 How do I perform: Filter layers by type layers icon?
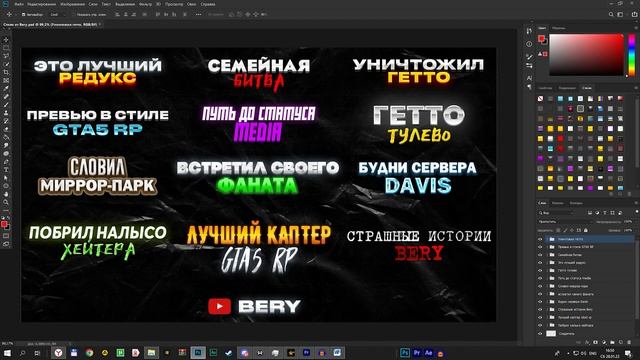605,213
